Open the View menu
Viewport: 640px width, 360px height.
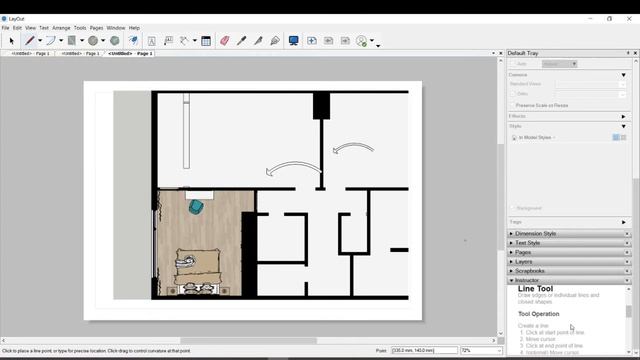tap(31, 28)
